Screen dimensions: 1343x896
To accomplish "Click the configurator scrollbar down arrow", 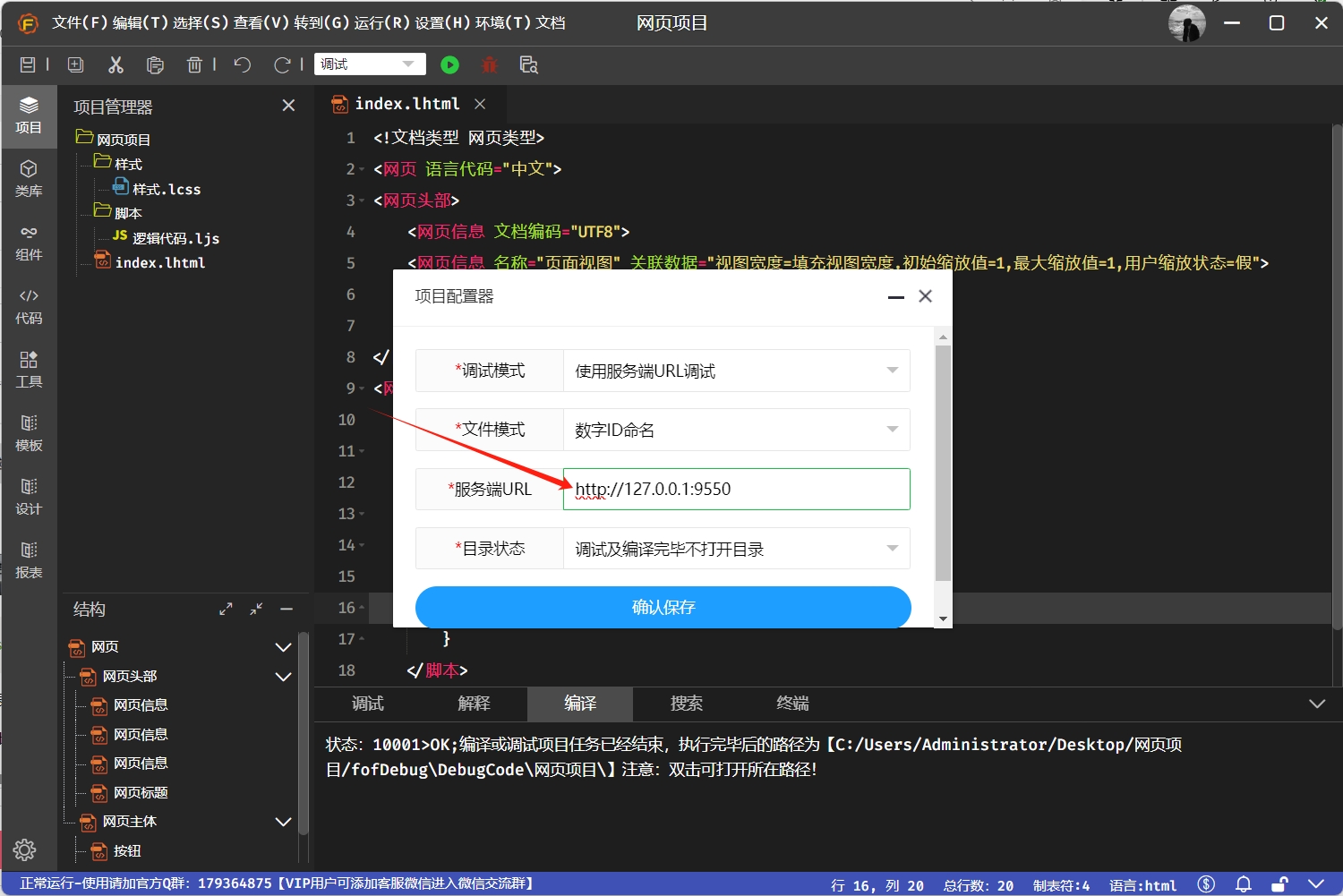I will (x=943, y=619).
